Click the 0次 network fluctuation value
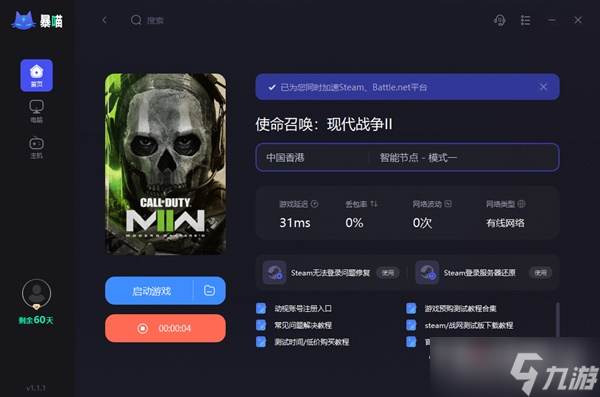Image resolution: width=600 pixels, height=397 pixels. [422, 222]
